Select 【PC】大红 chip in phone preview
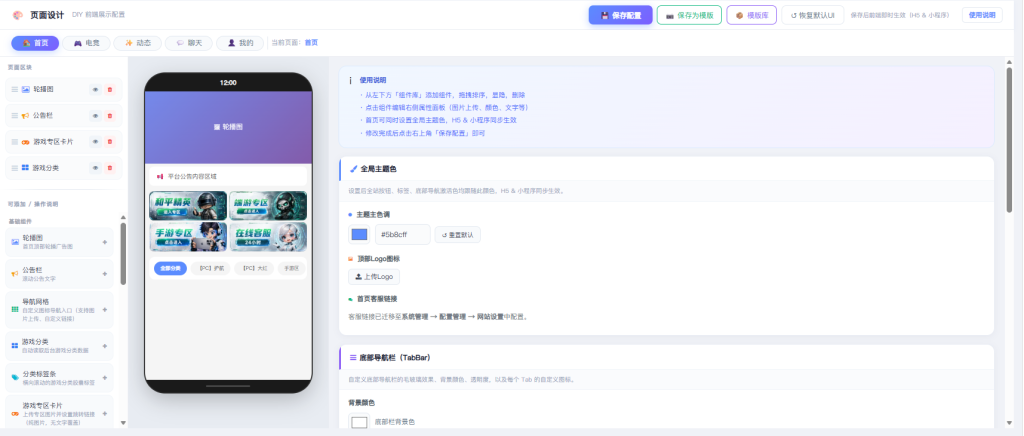The width and height of the screenshot is (1024, 436). coord(254,268)
